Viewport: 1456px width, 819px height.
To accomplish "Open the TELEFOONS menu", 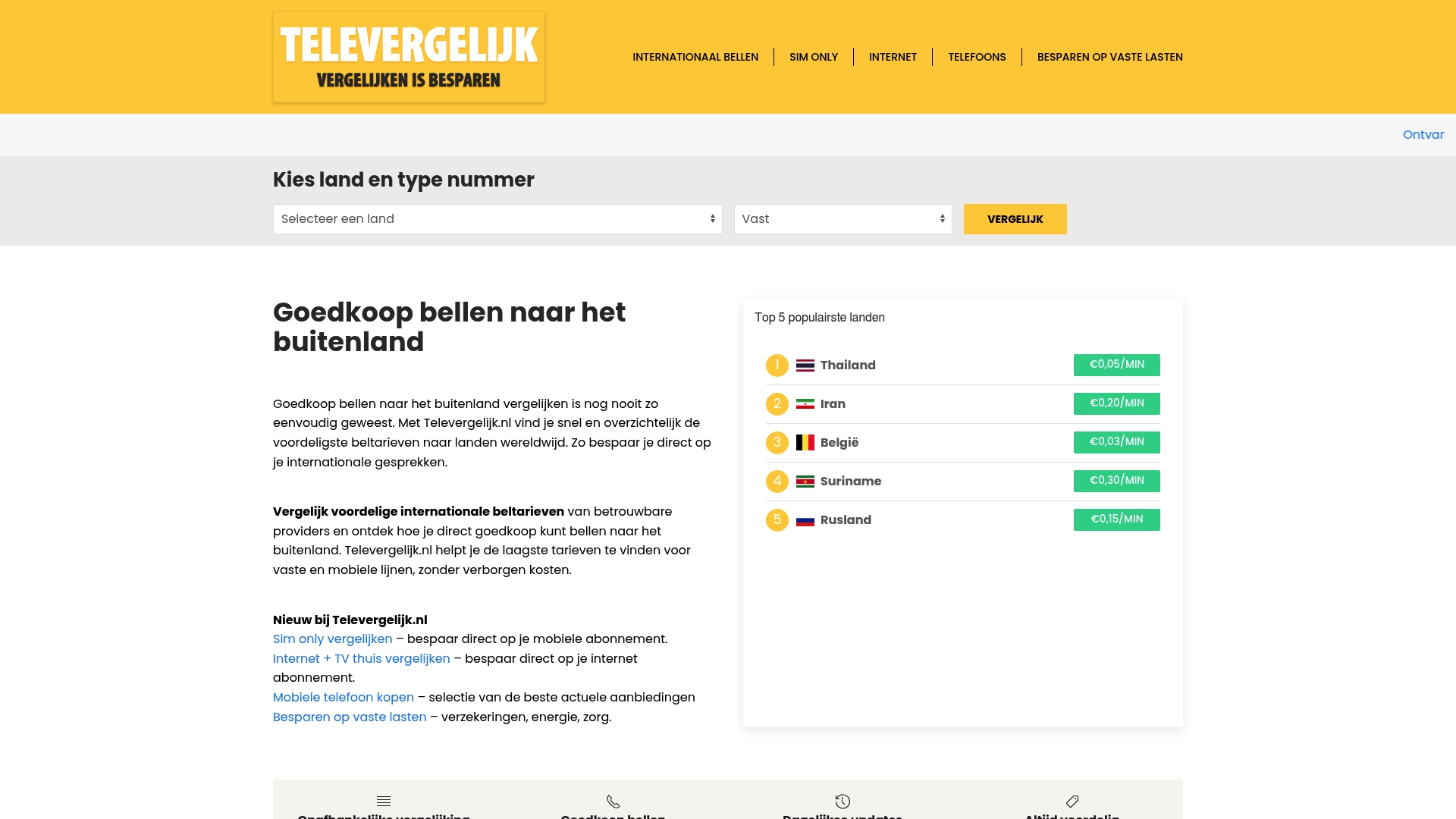I will pyautogui.click(x=977, y=56).
